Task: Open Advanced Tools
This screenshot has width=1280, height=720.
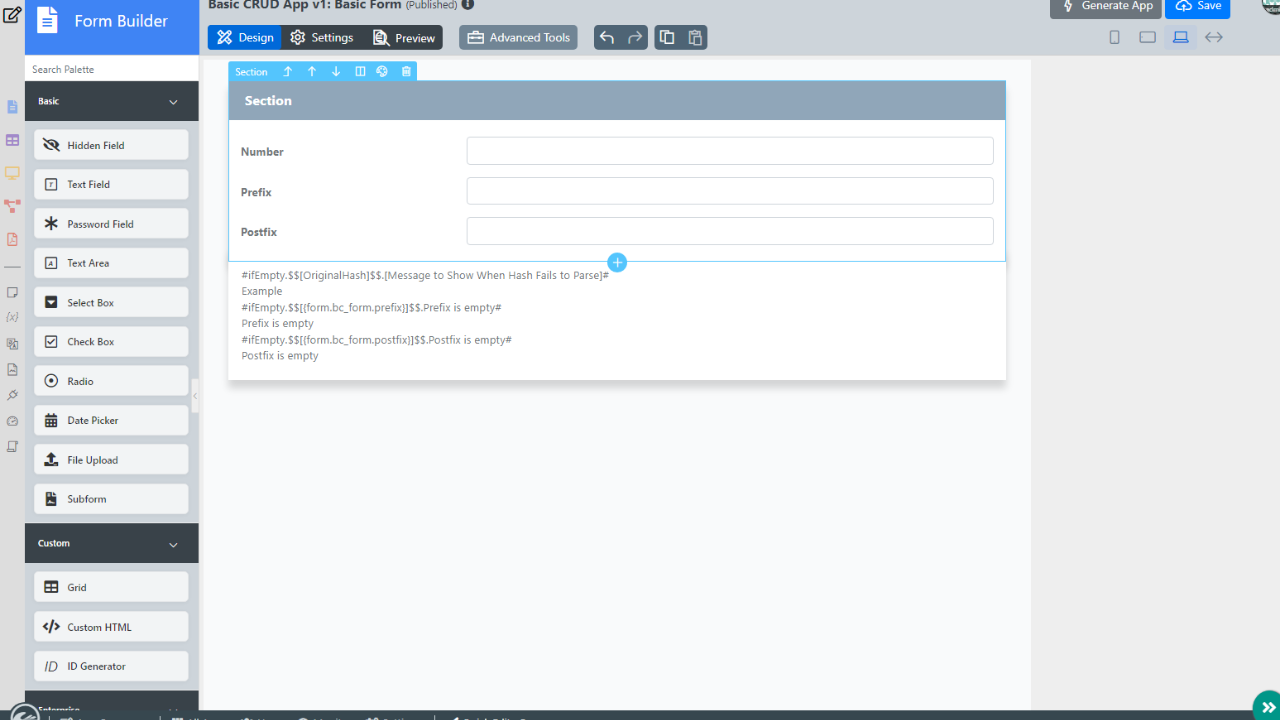Action: (x=518, y=38)
